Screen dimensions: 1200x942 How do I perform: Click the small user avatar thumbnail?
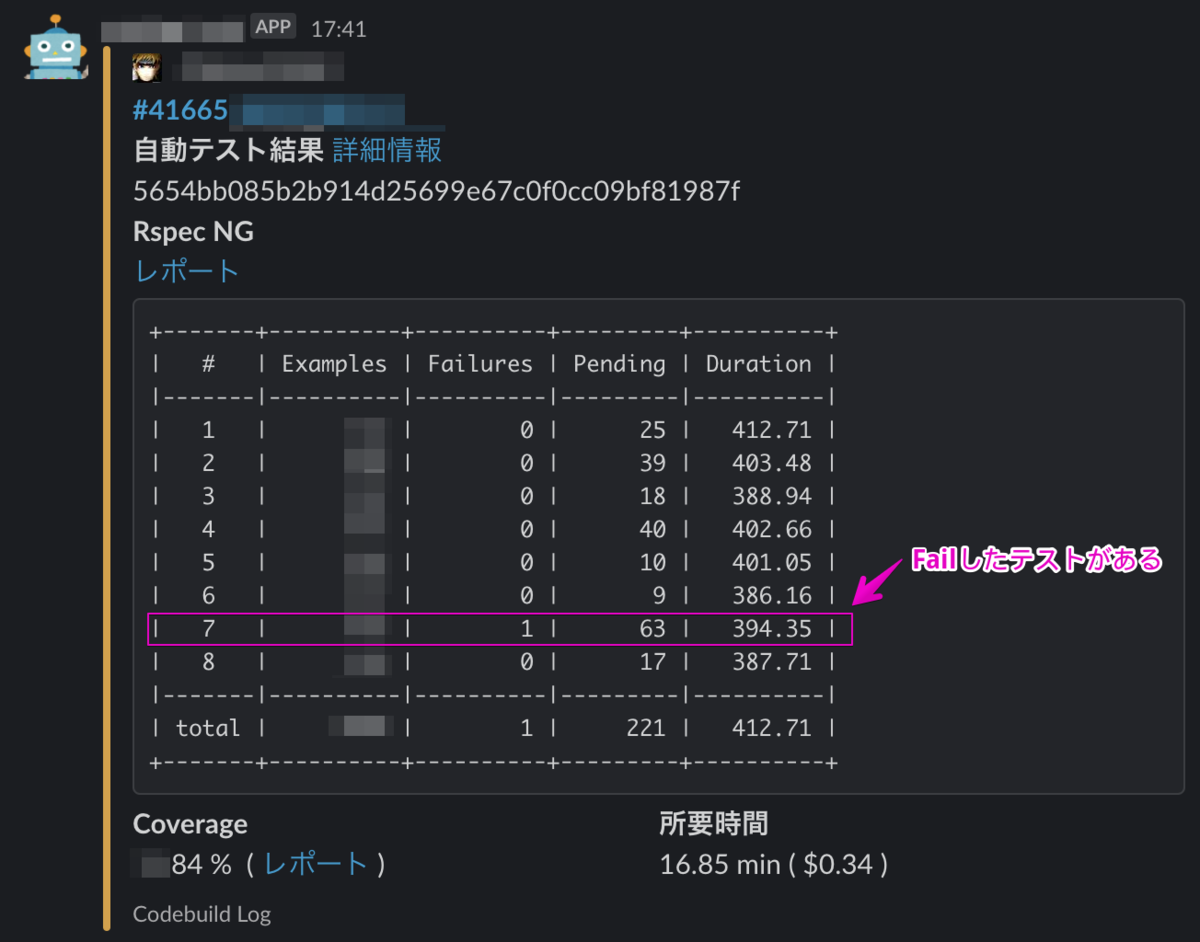pyautogui.click(x=147, y=69)
